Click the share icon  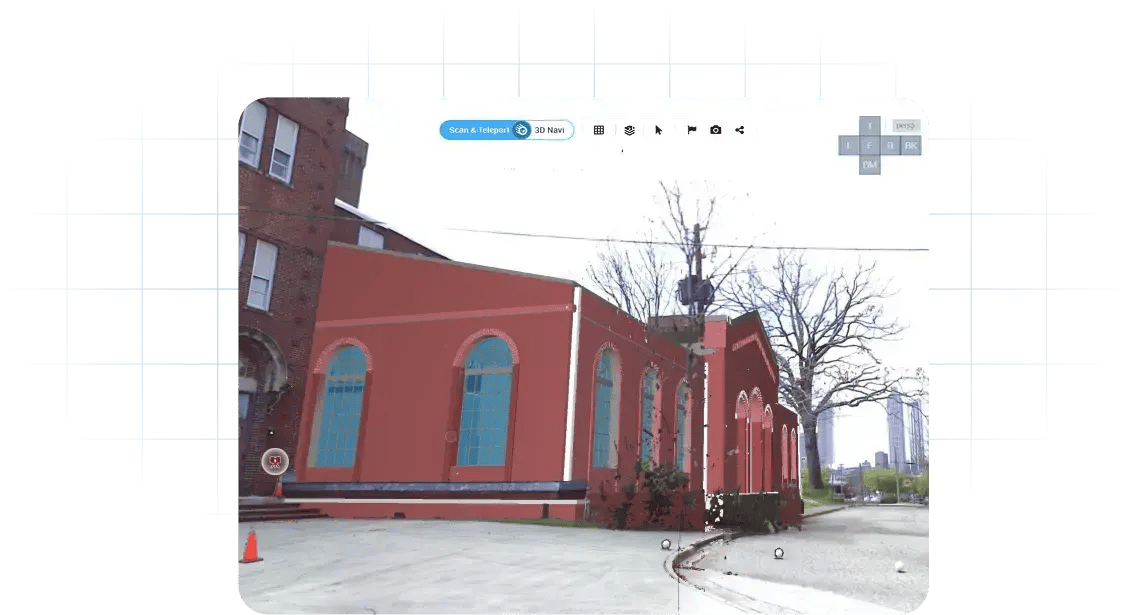[740, 130]
